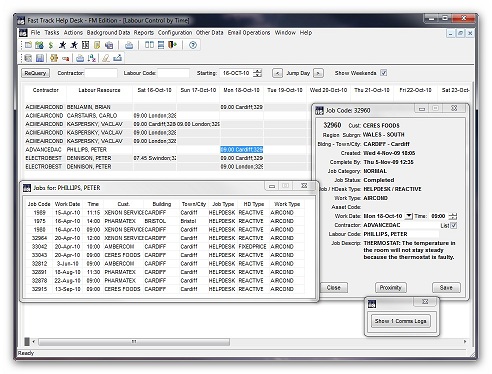Image resolution: width=492 pixels, height=374 pixels.
Task: Click Save in the Job Code window
Action: tap(446, 288)
